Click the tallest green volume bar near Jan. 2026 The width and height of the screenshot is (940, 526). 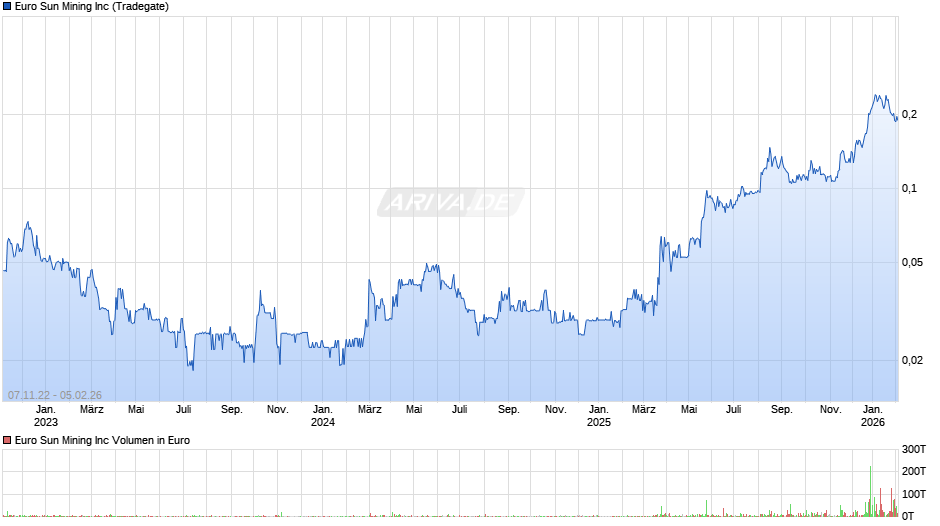click(x=870, y=491)
